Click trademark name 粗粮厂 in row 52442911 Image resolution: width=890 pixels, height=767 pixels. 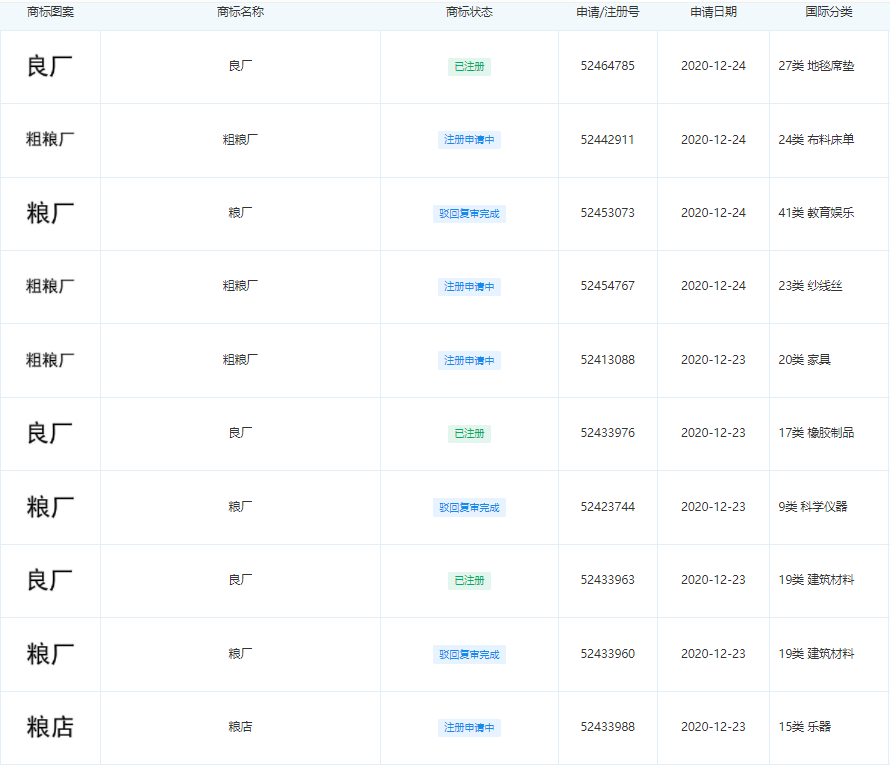pyautogui.click(x=240, y=140)
